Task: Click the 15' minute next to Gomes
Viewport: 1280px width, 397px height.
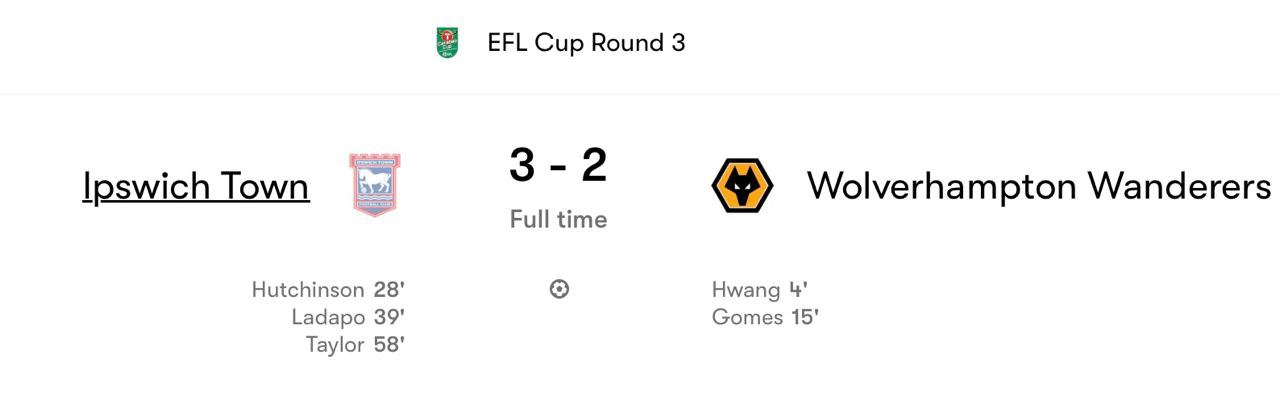Action: (x=805, y=317)
